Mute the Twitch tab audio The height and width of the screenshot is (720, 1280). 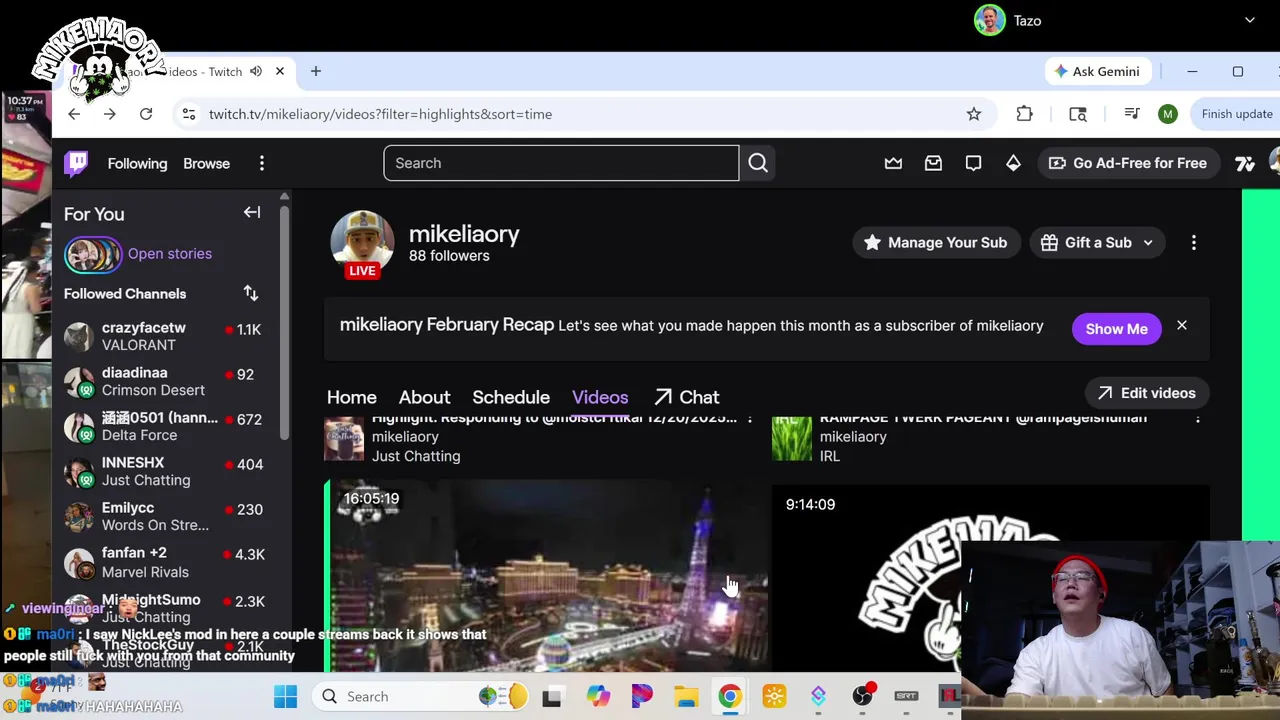[x=256, y=71]
